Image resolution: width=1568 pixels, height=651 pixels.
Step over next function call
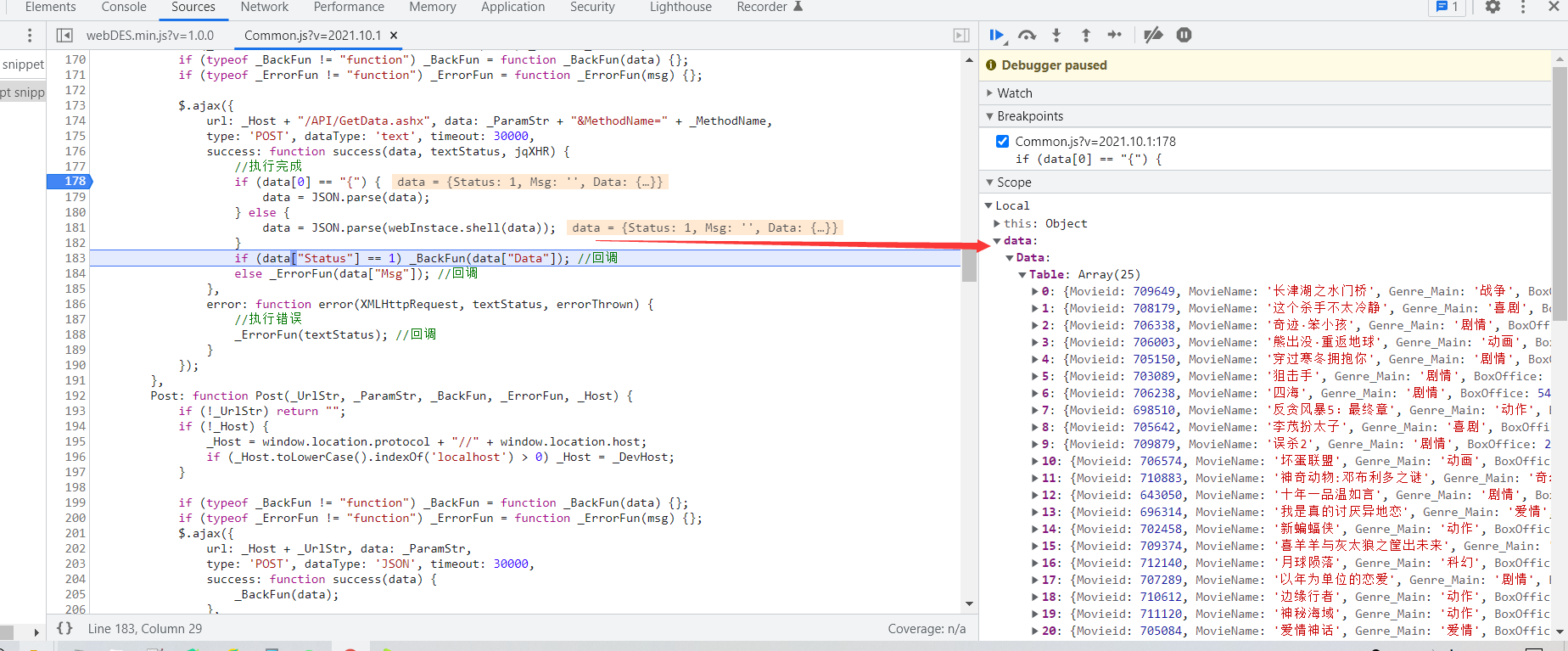pos(1028,35)
